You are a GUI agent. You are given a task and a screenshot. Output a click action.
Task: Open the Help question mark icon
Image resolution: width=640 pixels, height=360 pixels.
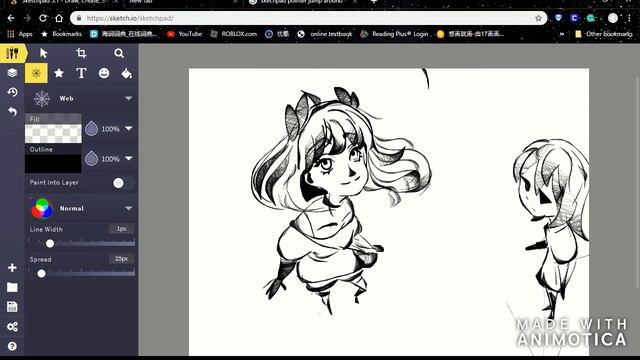pyautogui.click(x=12, y=346)
